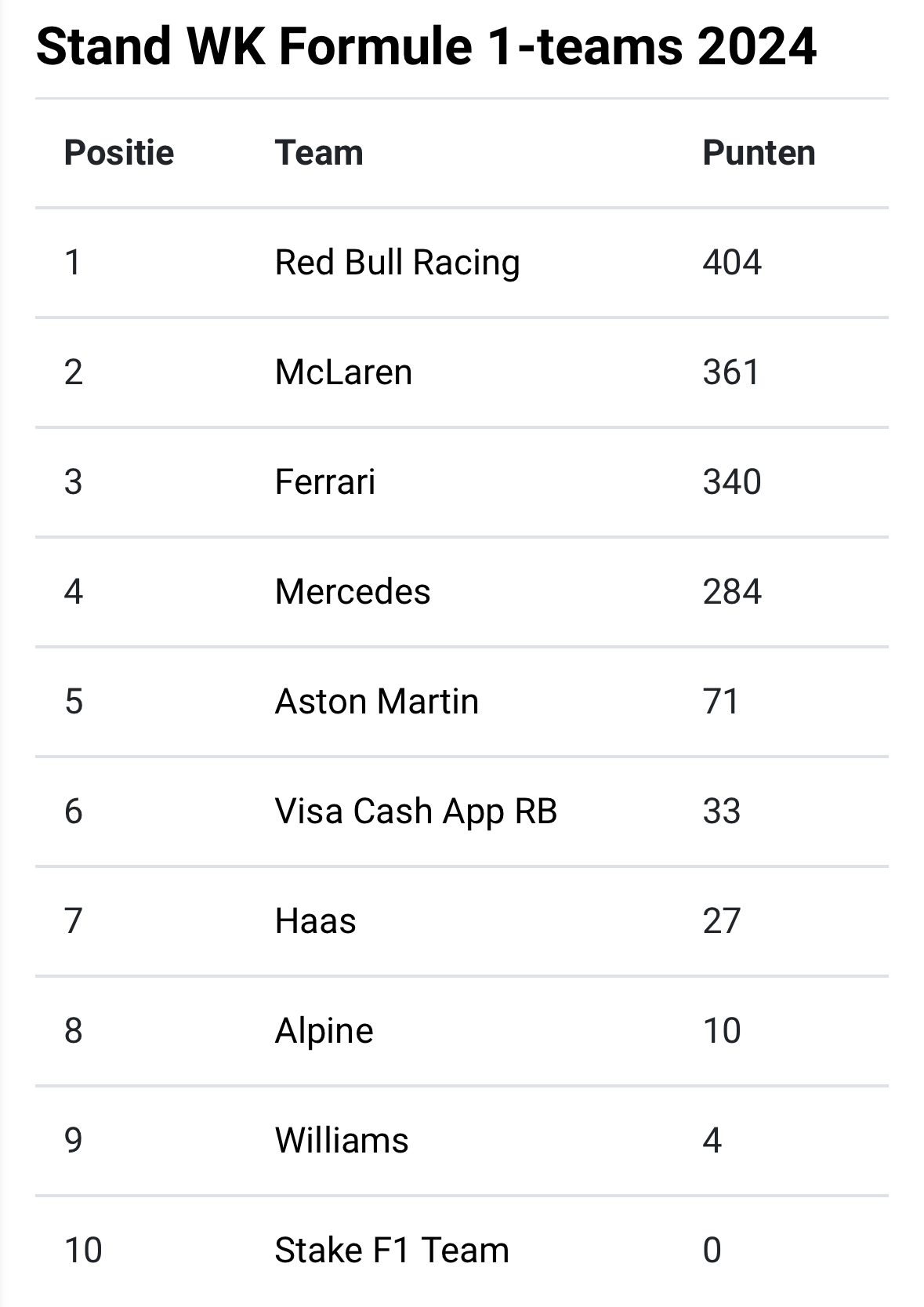Click the 284 points value
This screenshot has width=924, height=1307.
(732, 591)
